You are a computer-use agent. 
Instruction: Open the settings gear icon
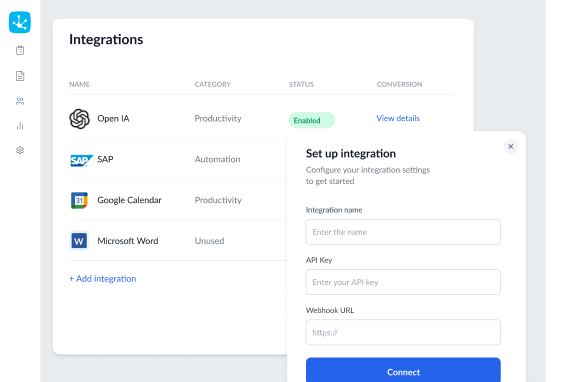pyautogui.click(x=20, y=150)
